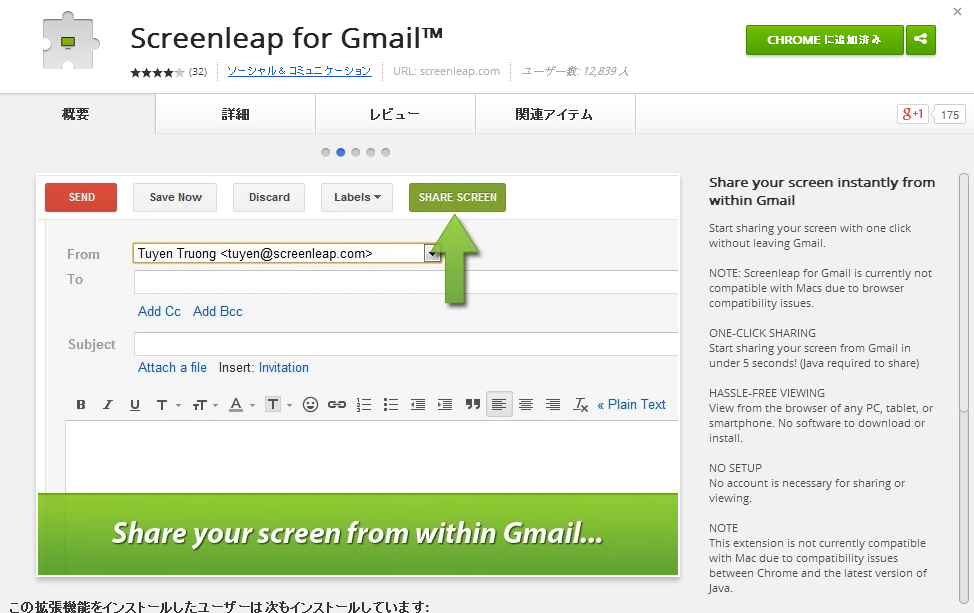This screenshot has height=613, width=974.
Task: Select the second (blue) carousel dot
Action: (x=340, y=152)
